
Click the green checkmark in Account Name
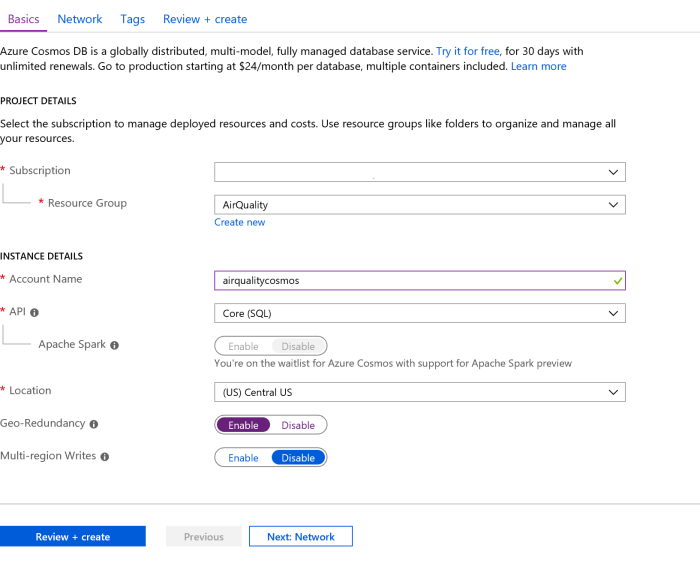[617, 281]
